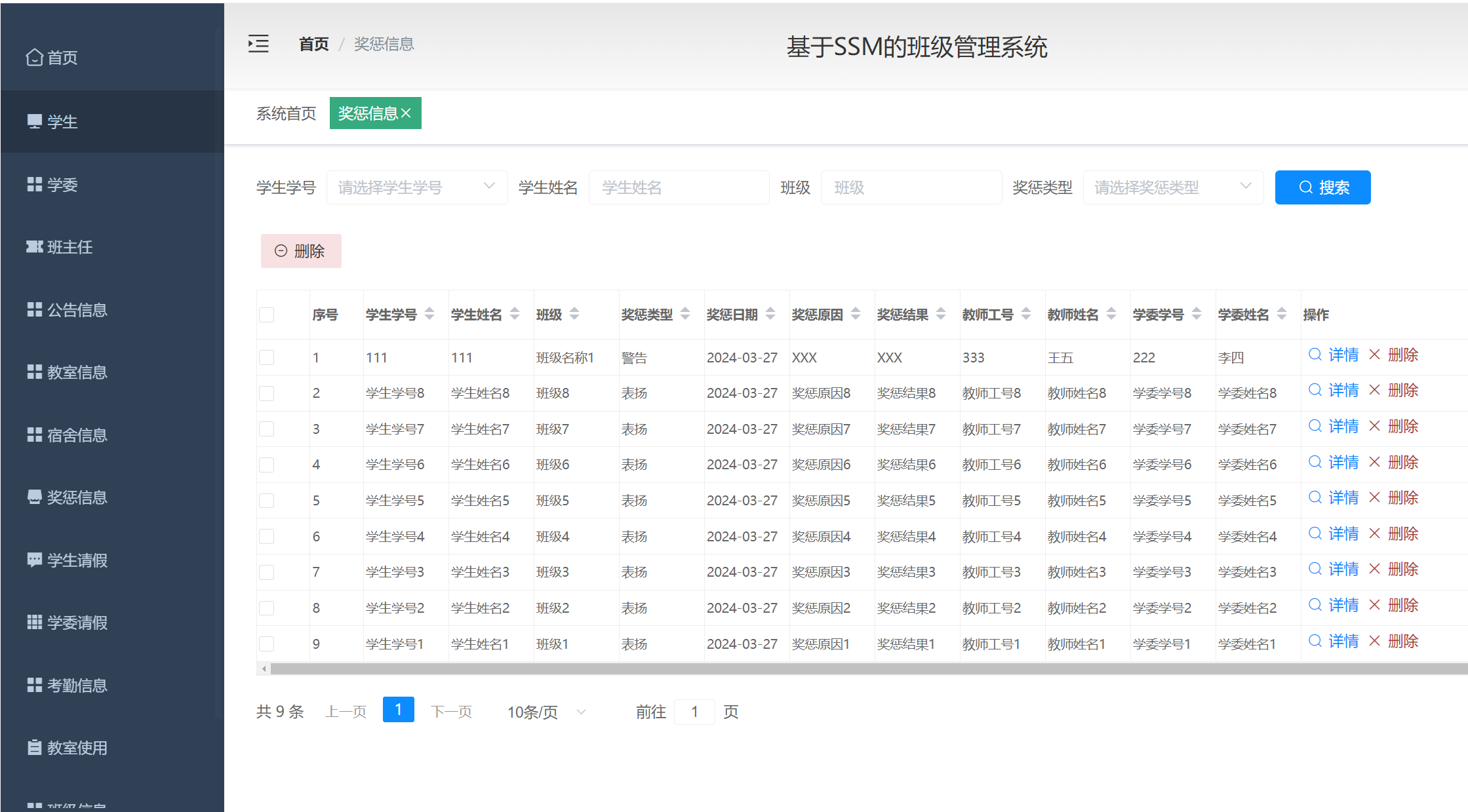Click the pink 删除 batch delete button
Viewport: 1468px width, 812px height.
tap(301, 251)
